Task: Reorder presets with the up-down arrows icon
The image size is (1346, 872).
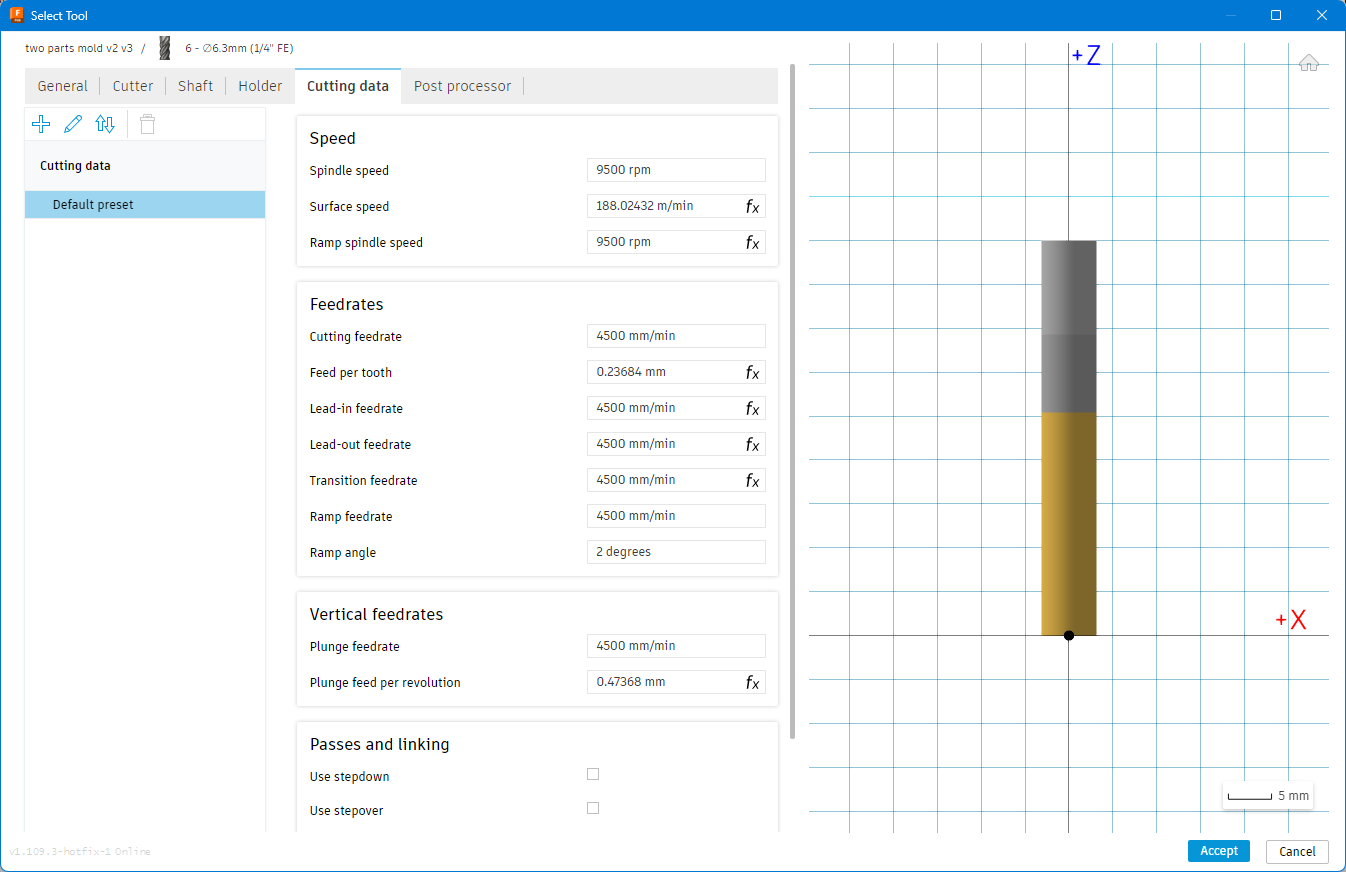Action: (105, 124)
